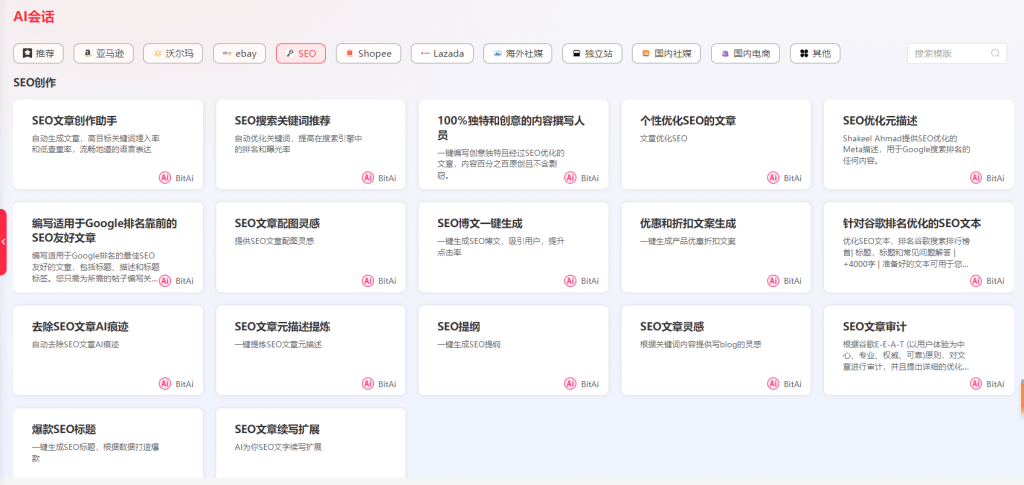This screenshot has width=1024, height=485.
Task: Expand the red left sidebar arrow handle
Action: [x=4, y=242]
